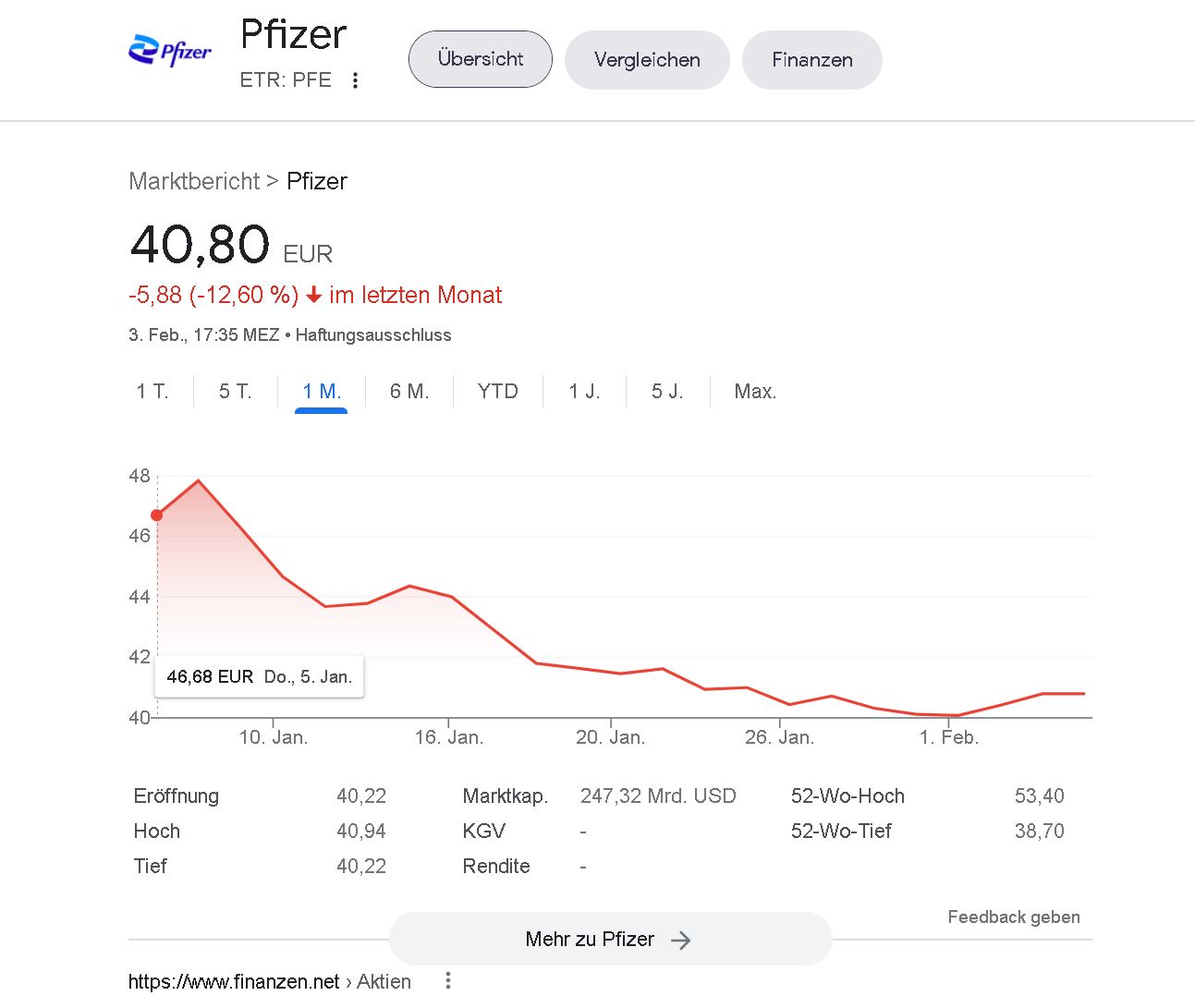
Task: Switch chart to 5 J. range
Action: coord(667,392)
